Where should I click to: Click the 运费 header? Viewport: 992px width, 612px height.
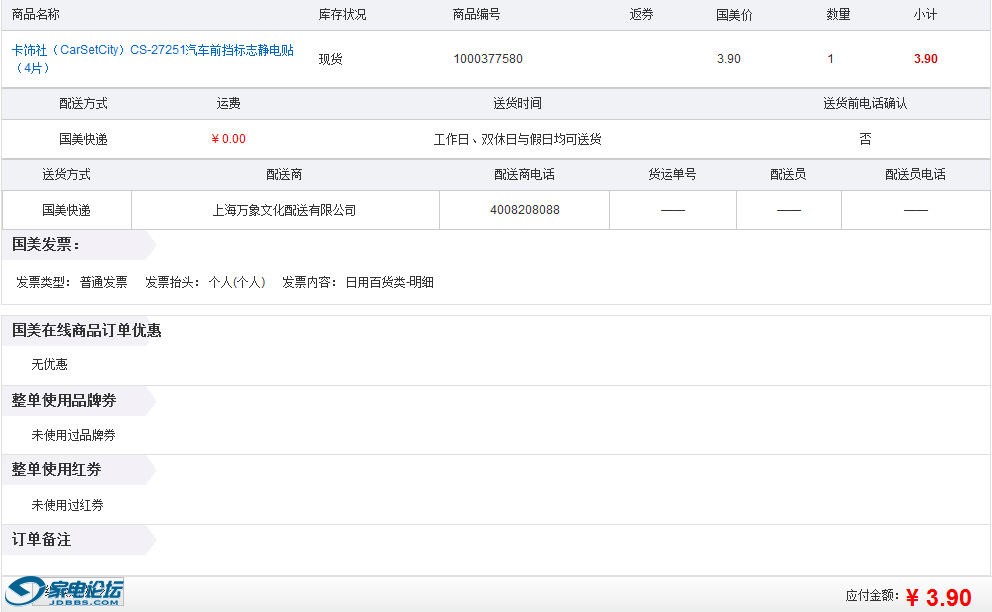coord(228,103)
